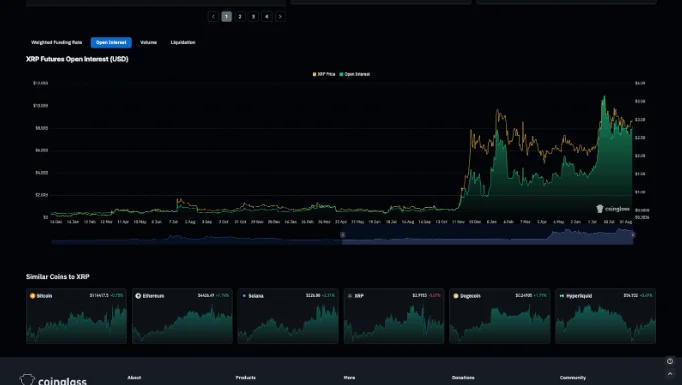The height and width of the screenshot is (385, 682).
Task: Click the Dogecoin coin logo icon
Action: (456, 296)
